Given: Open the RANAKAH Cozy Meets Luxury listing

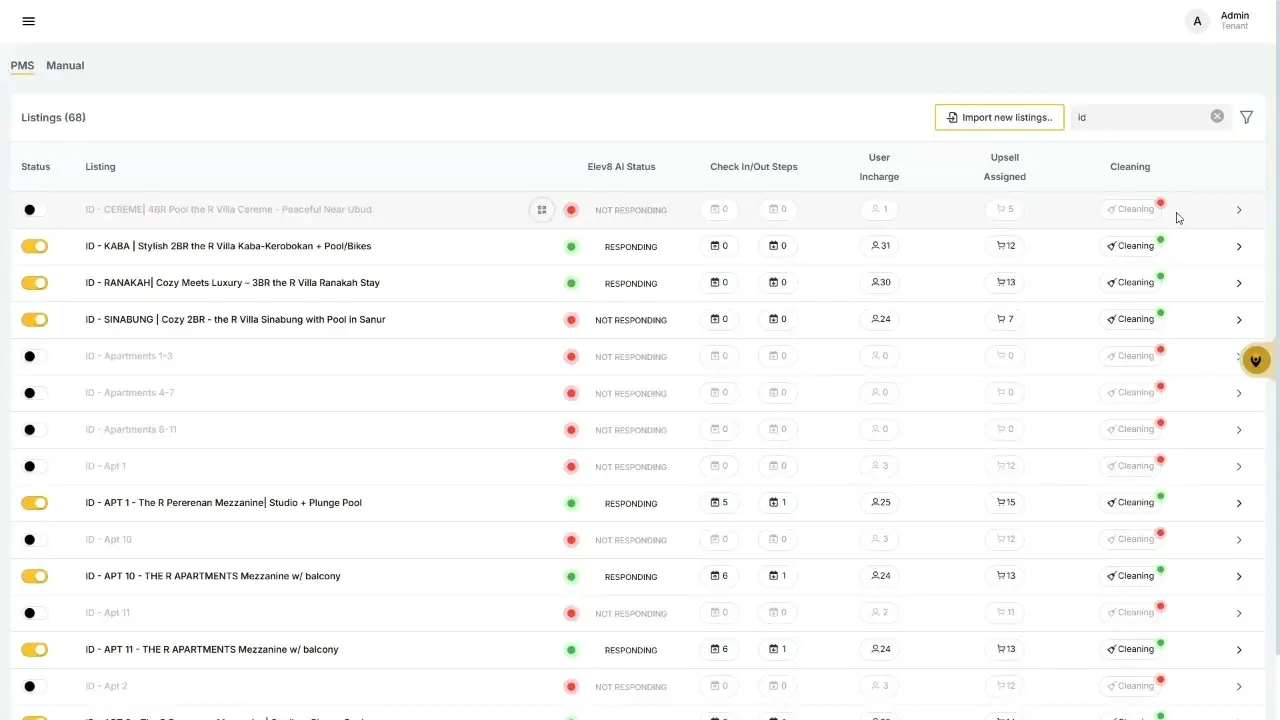Looking at the screenshot, I should (232, 283).
